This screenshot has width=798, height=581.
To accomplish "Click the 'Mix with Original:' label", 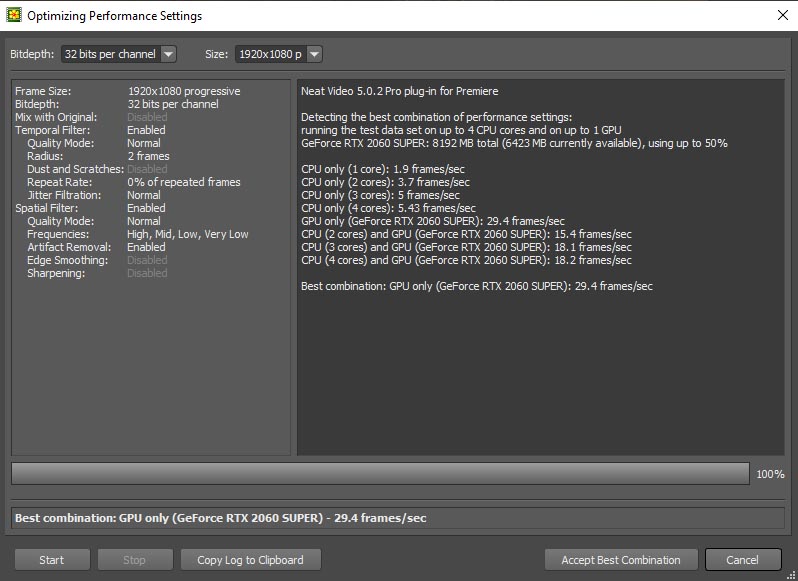I will 55,117.
